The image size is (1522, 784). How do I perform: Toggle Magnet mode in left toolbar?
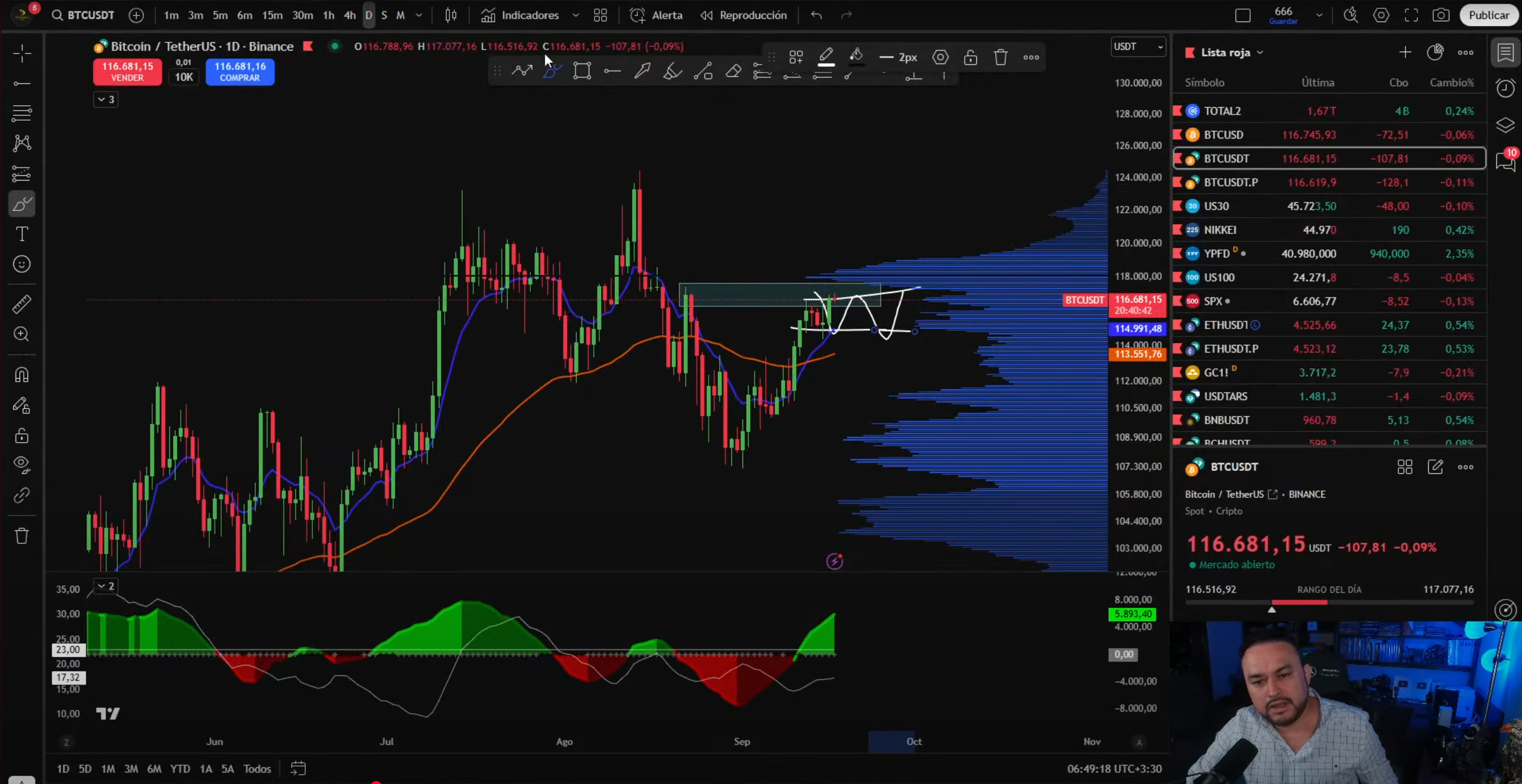pyautogui.click(x=22, y=375)
